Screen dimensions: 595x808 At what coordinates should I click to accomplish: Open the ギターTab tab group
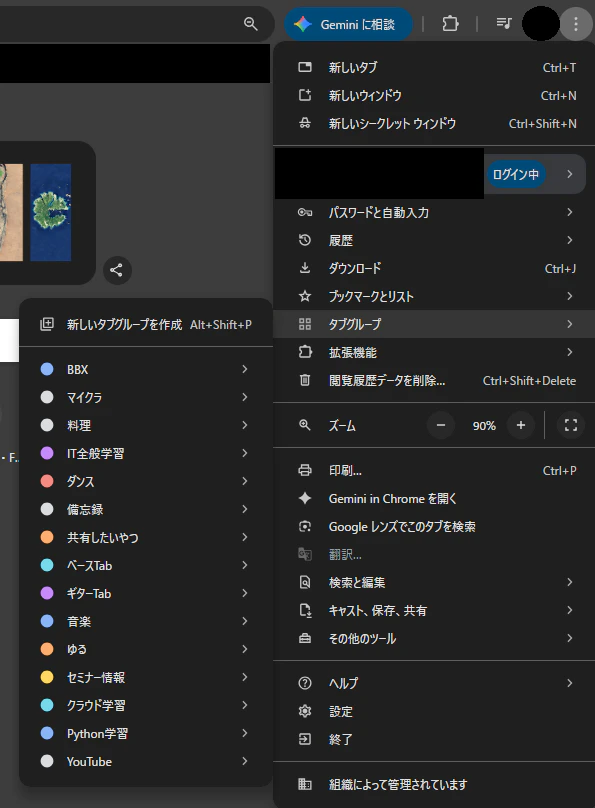[x=146, y=594]
